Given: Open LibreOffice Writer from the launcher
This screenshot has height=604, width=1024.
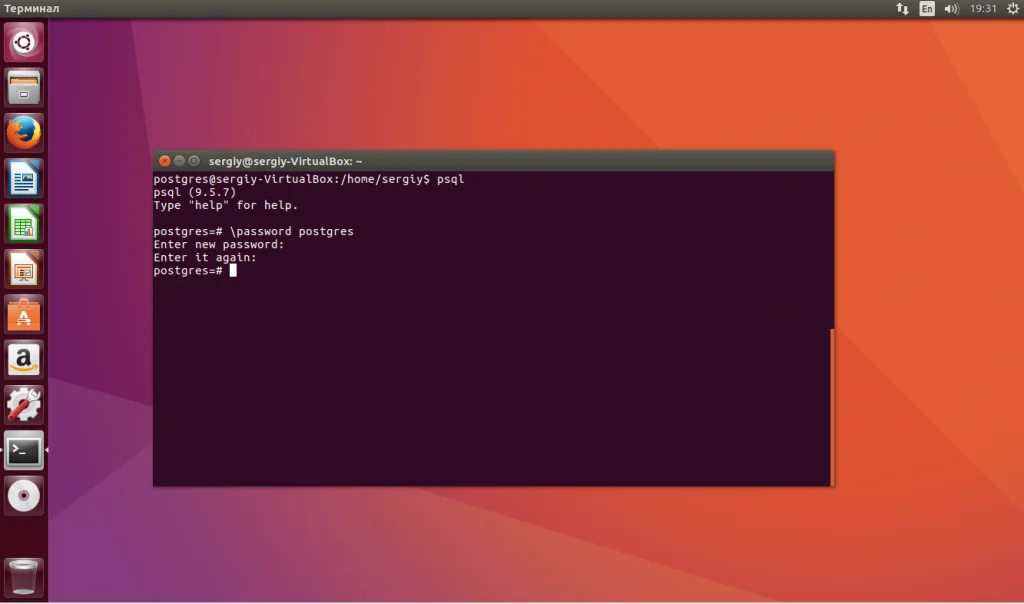Looking at the screenshot, I should coord(24,178).
